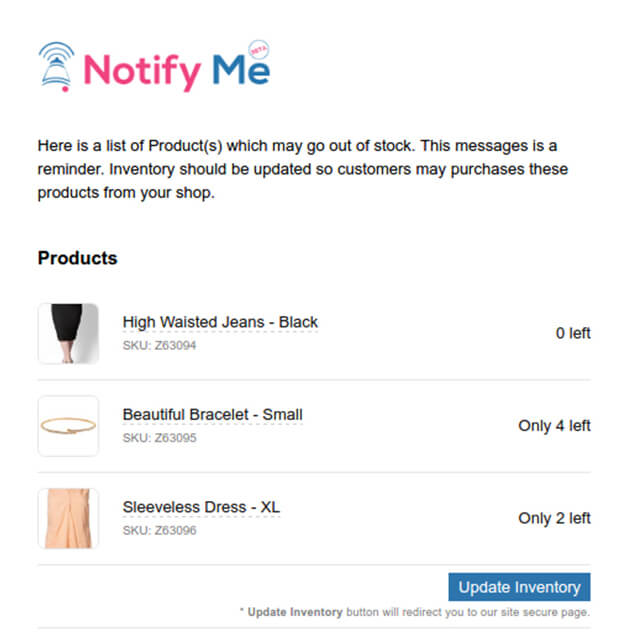The width and height of the screenshot is (629, 636).
Task: Open the High Waisted Jeans product thumbnail
Action: [68, 333]
